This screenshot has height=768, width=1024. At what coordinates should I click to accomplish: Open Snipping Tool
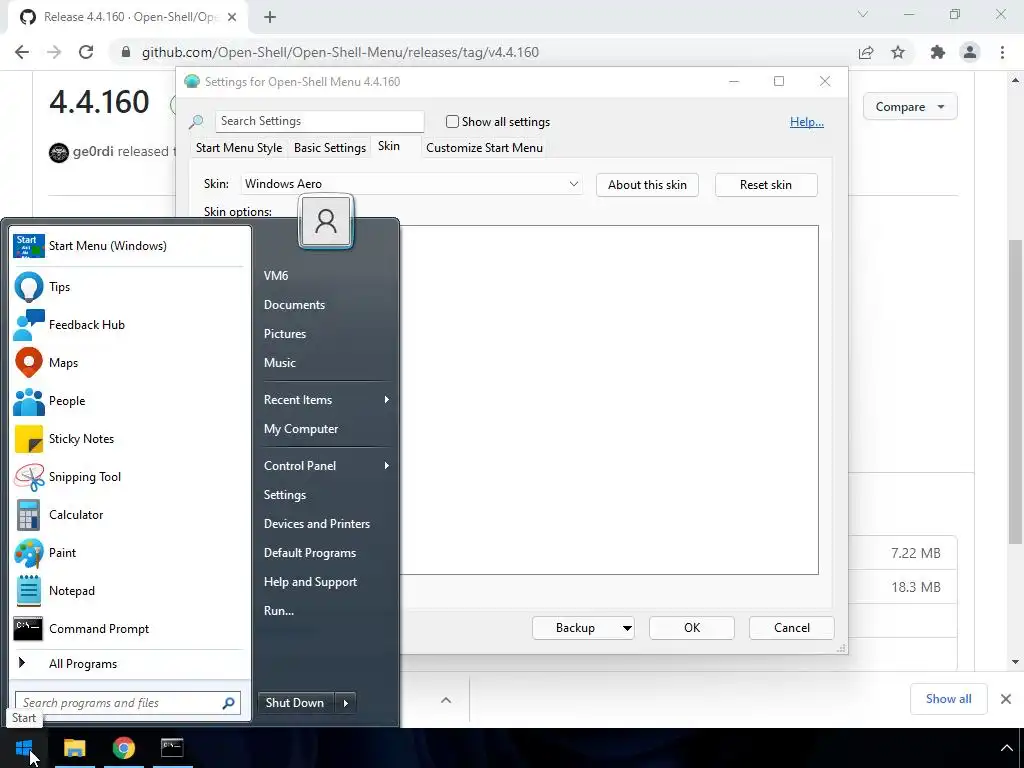click(x=129, y=477)
